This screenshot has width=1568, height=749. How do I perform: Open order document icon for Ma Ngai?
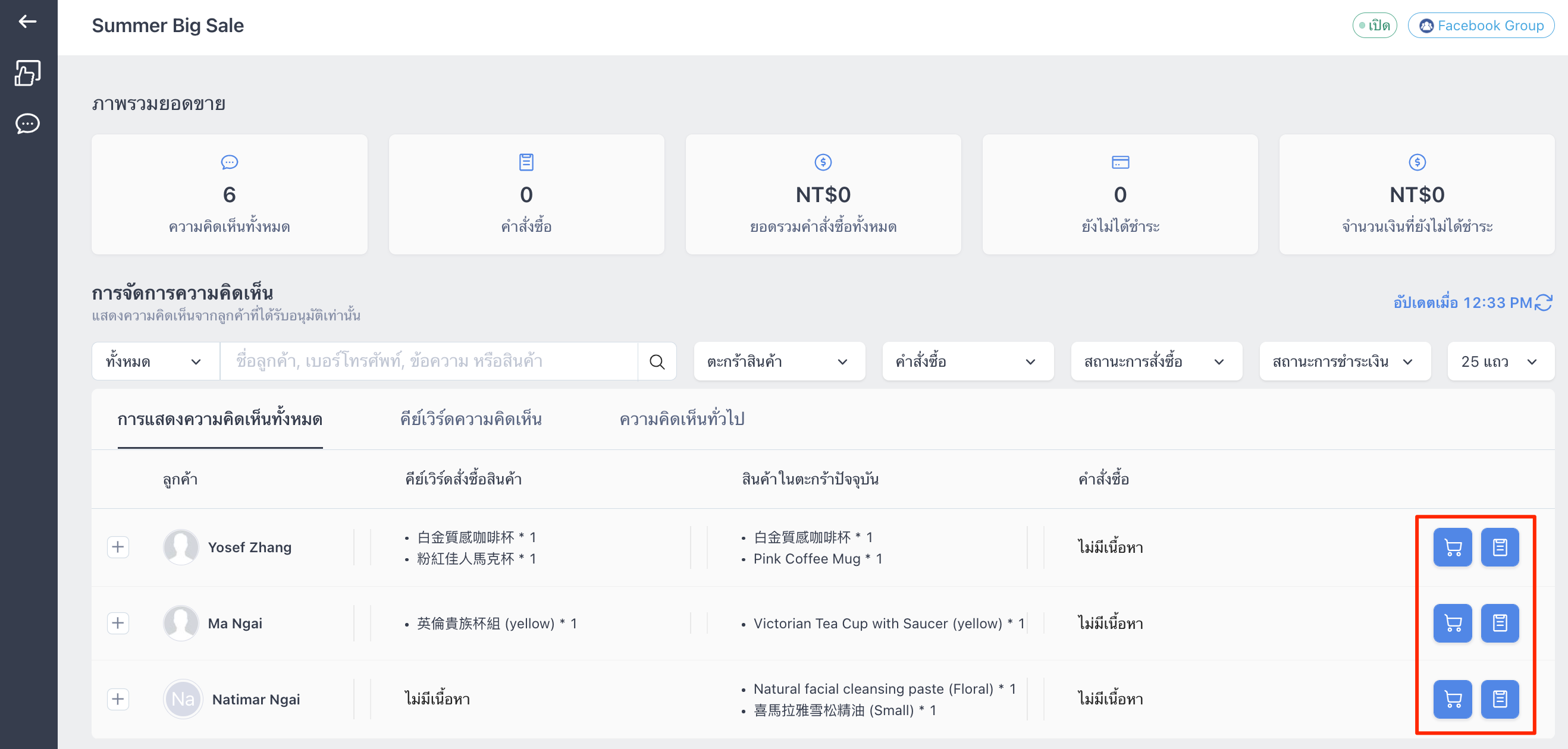click(1499, 623)
